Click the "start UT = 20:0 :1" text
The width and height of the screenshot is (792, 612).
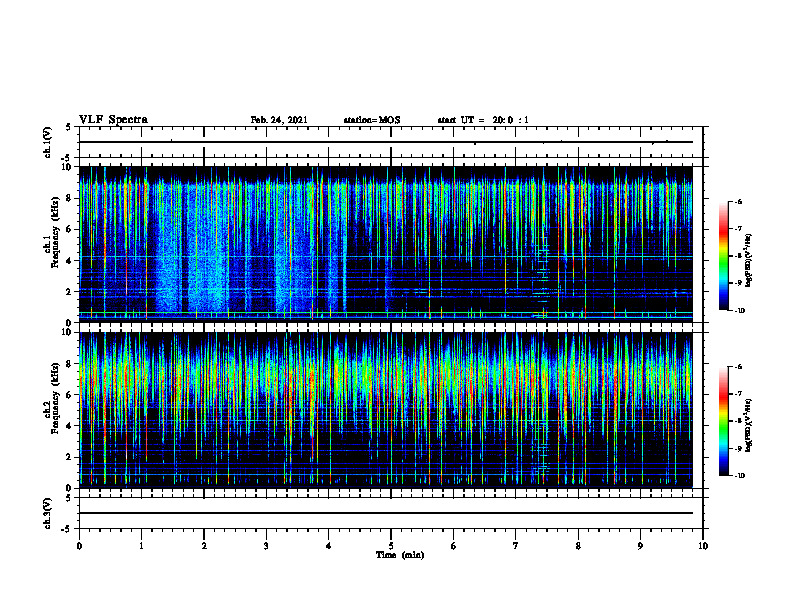coord(483,120)
